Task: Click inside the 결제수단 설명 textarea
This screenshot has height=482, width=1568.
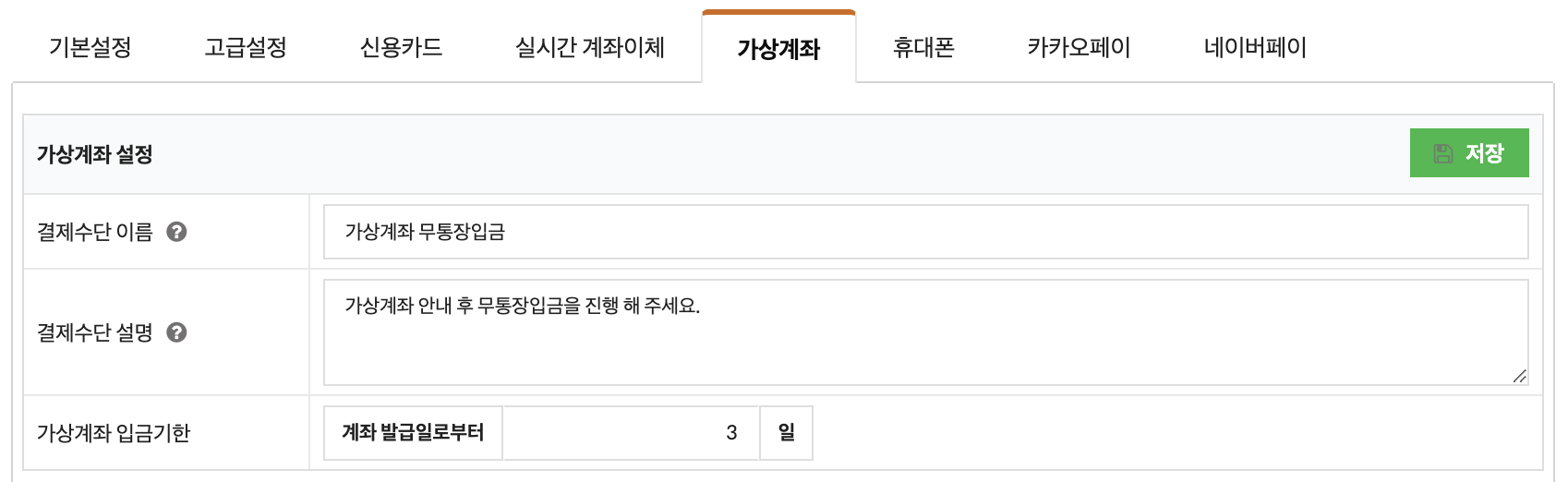Action: (925, 332)
